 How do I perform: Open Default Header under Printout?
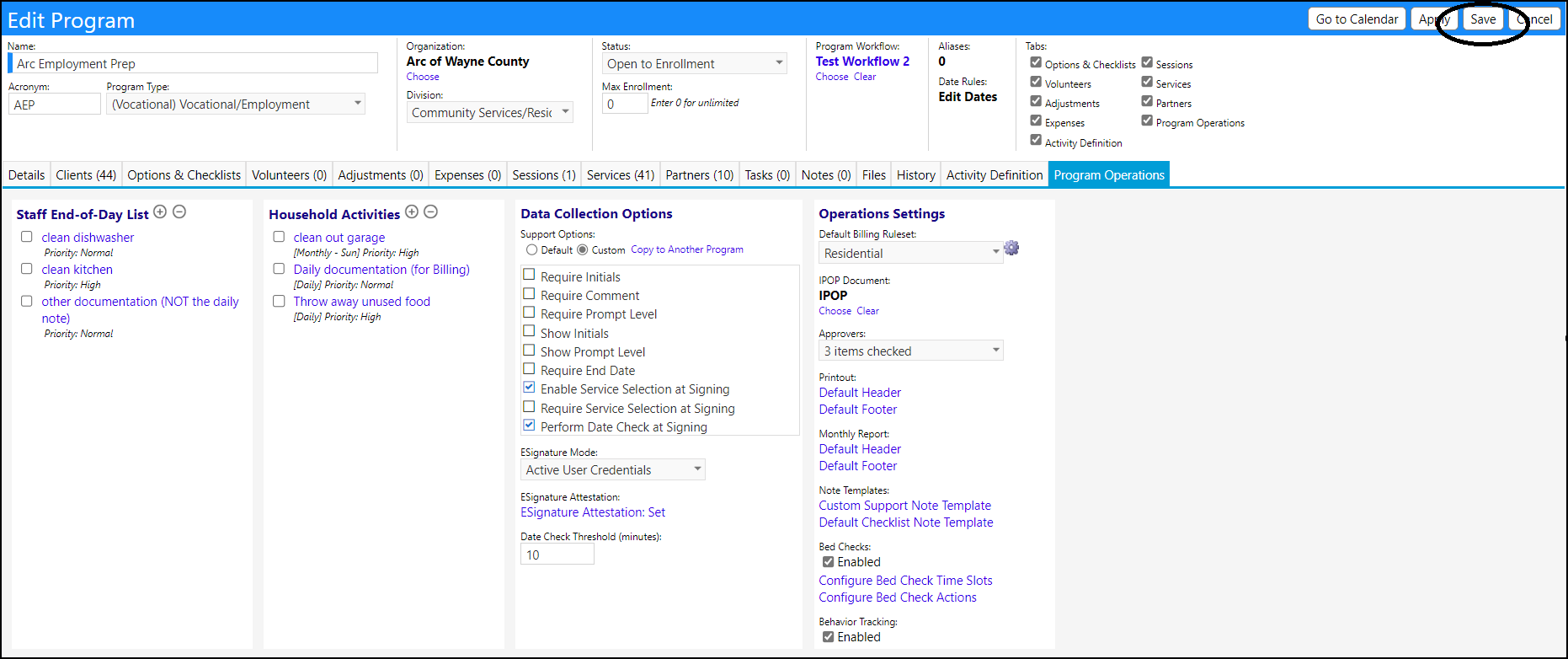coord(860,393)
